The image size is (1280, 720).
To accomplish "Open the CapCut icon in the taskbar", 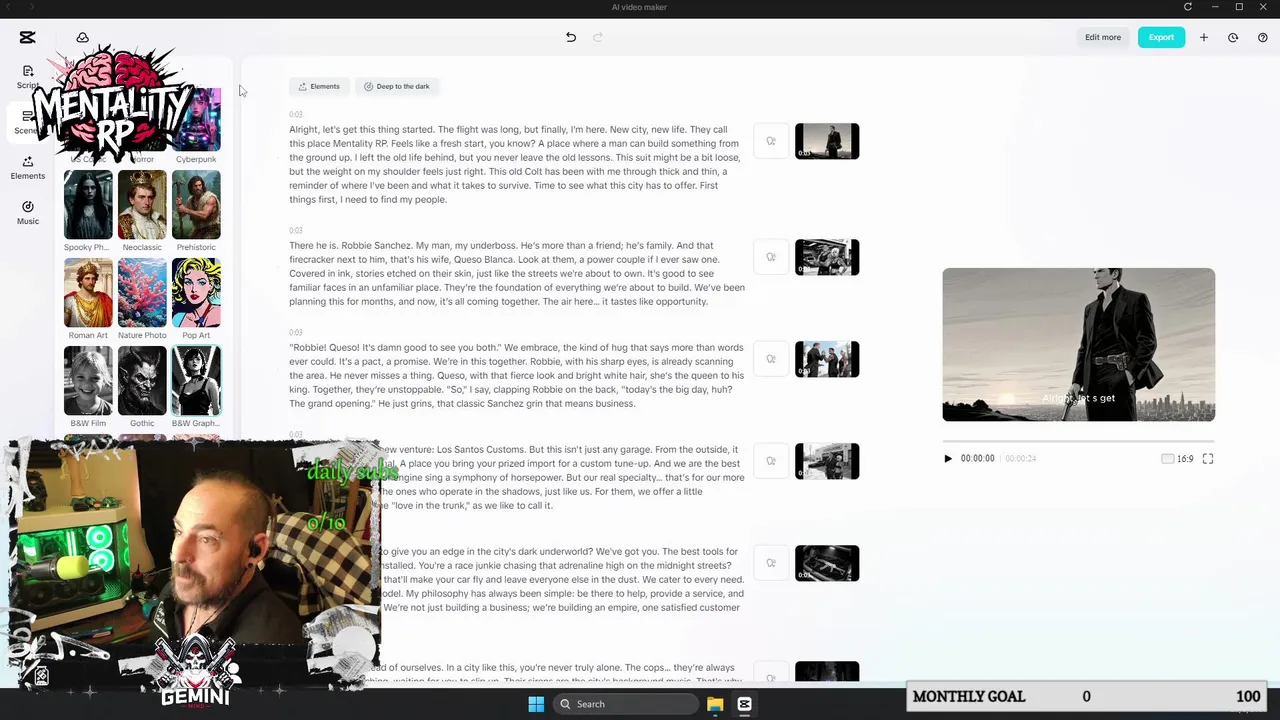I will point(744,704).
